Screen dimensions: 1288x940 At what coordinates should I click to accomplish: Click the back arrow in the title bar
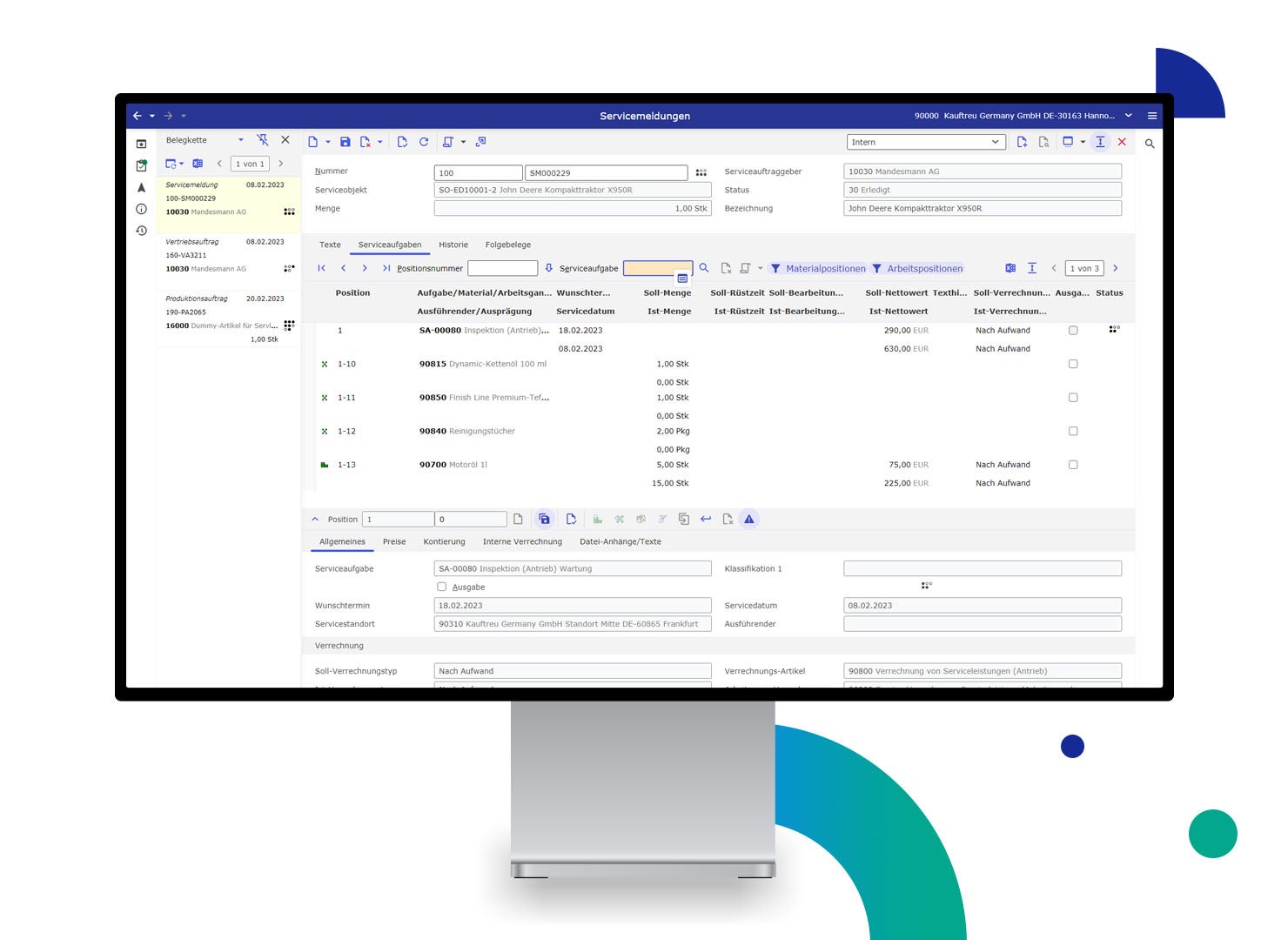point(137,116)
